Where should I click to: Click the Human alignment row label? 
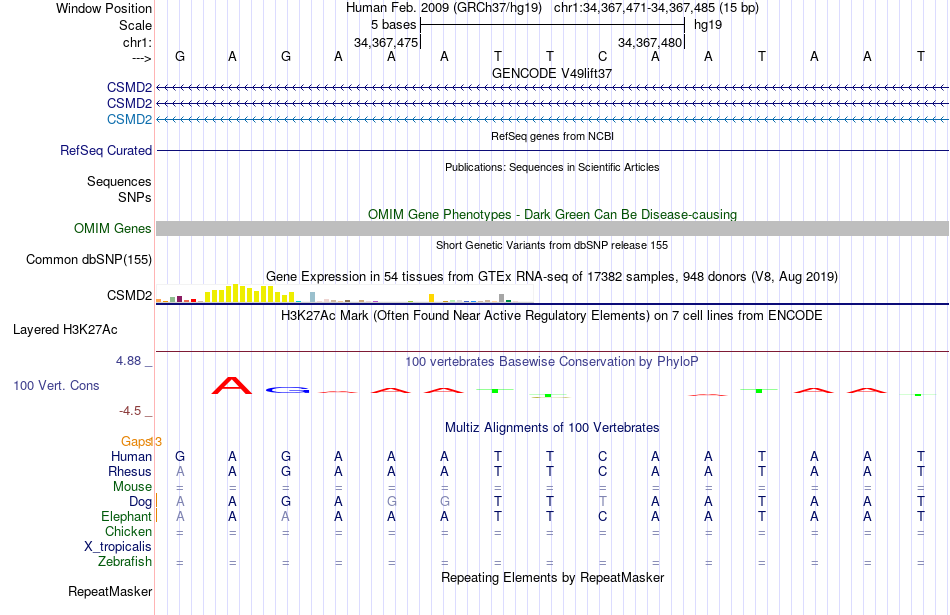pyautogui.click(x=131, y=456)
